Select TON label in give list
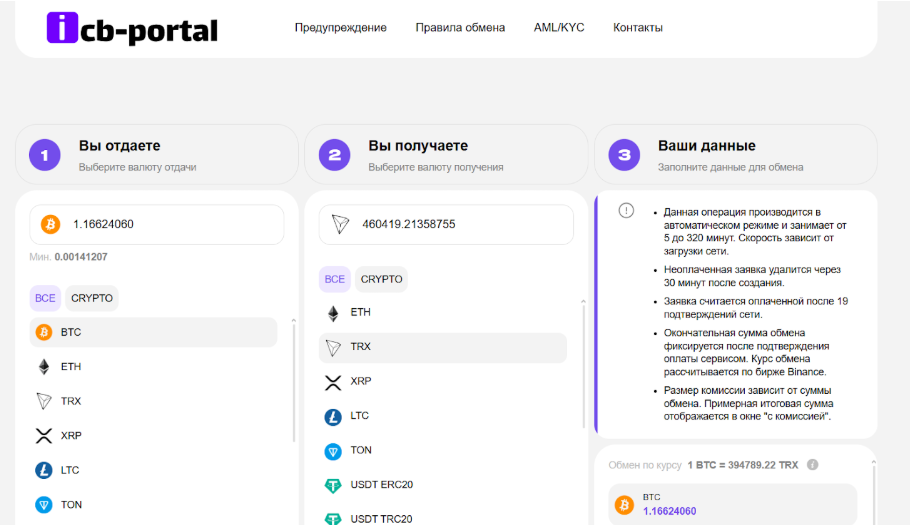Viewport: 910px width, 525px height. (x=71, y=505)
